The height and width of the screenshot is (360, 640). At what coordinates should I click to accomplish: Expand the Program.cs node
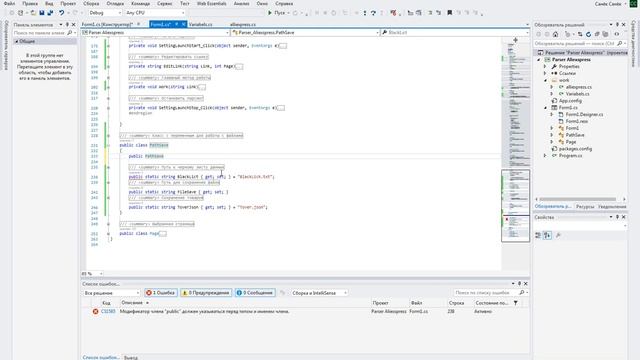point(545,156)
